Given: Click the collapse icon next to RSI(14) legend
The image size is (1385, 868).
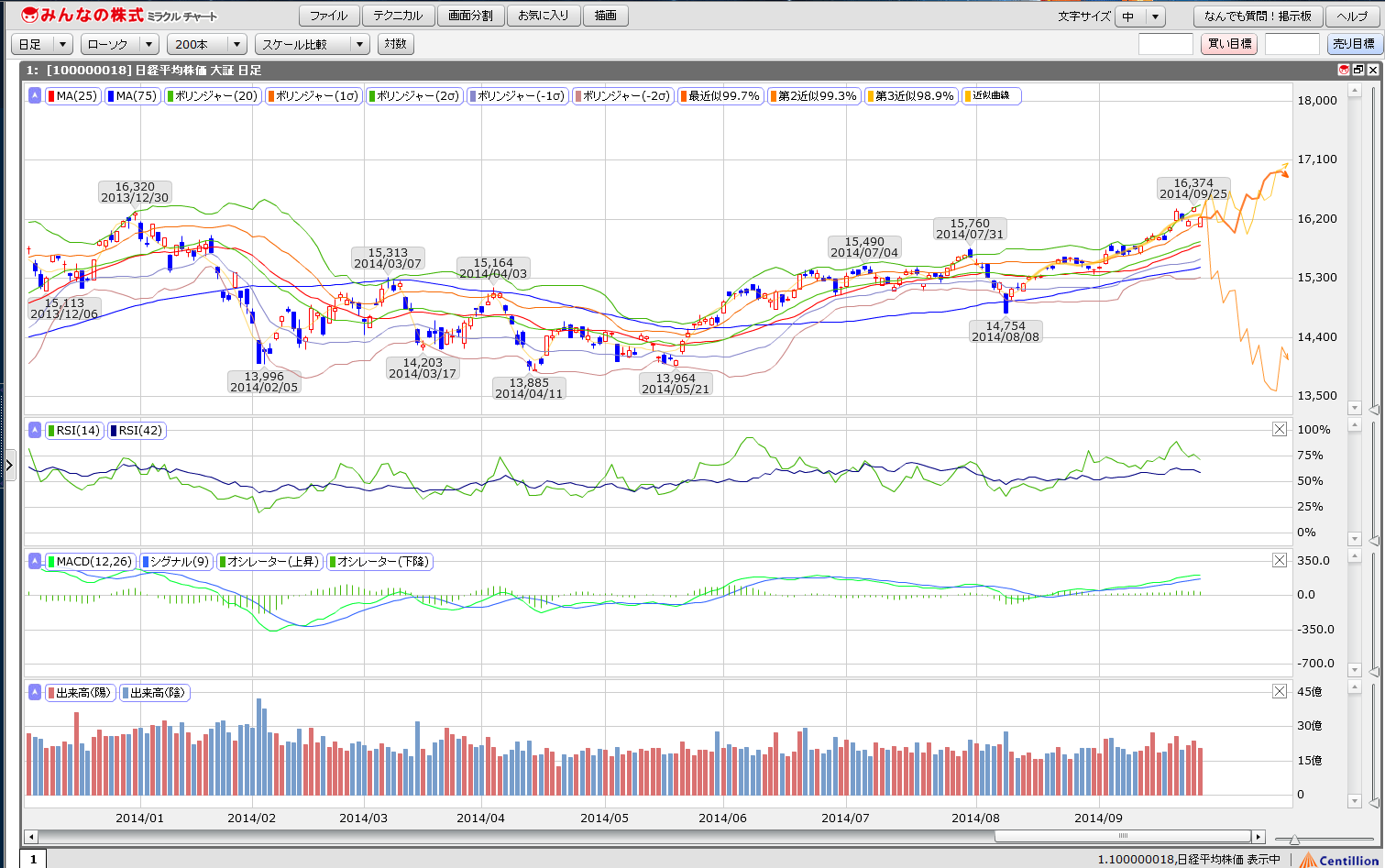Looking at the screenshot, I should [35, 430].
